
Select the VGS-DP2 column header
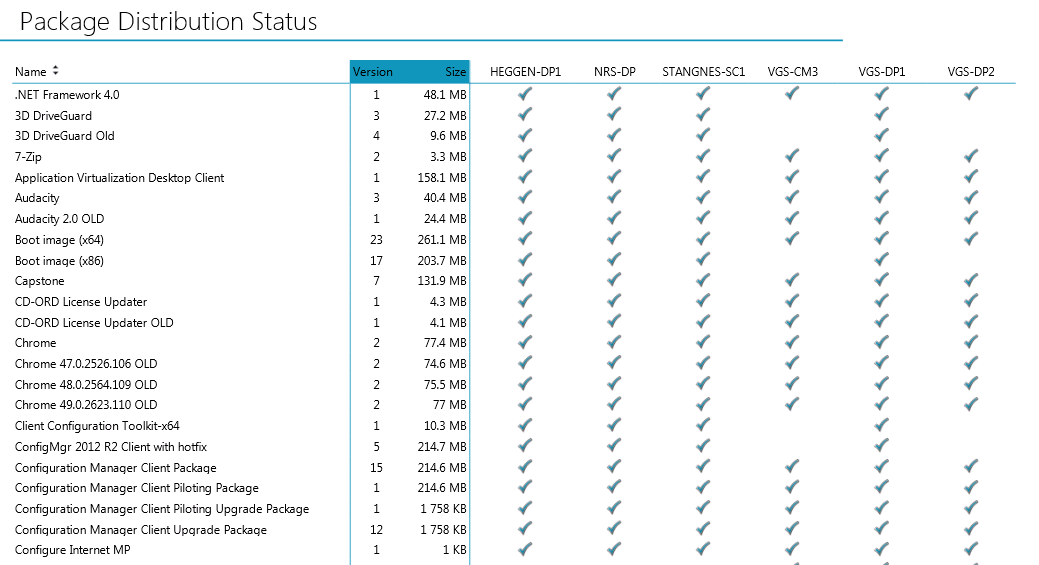pos(971,72)
